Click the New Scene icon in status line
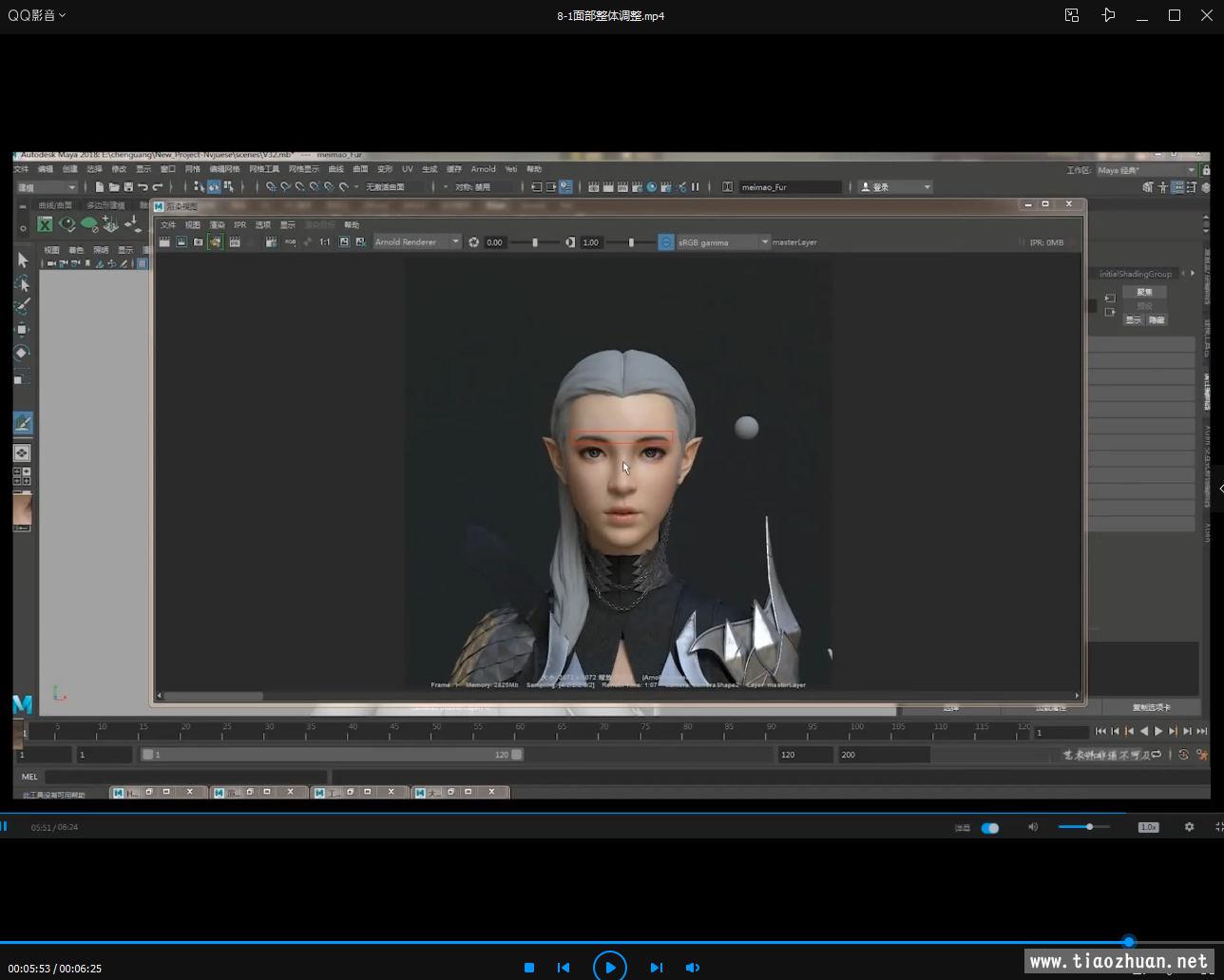The image size is (1224, 980). click(99, 187)
